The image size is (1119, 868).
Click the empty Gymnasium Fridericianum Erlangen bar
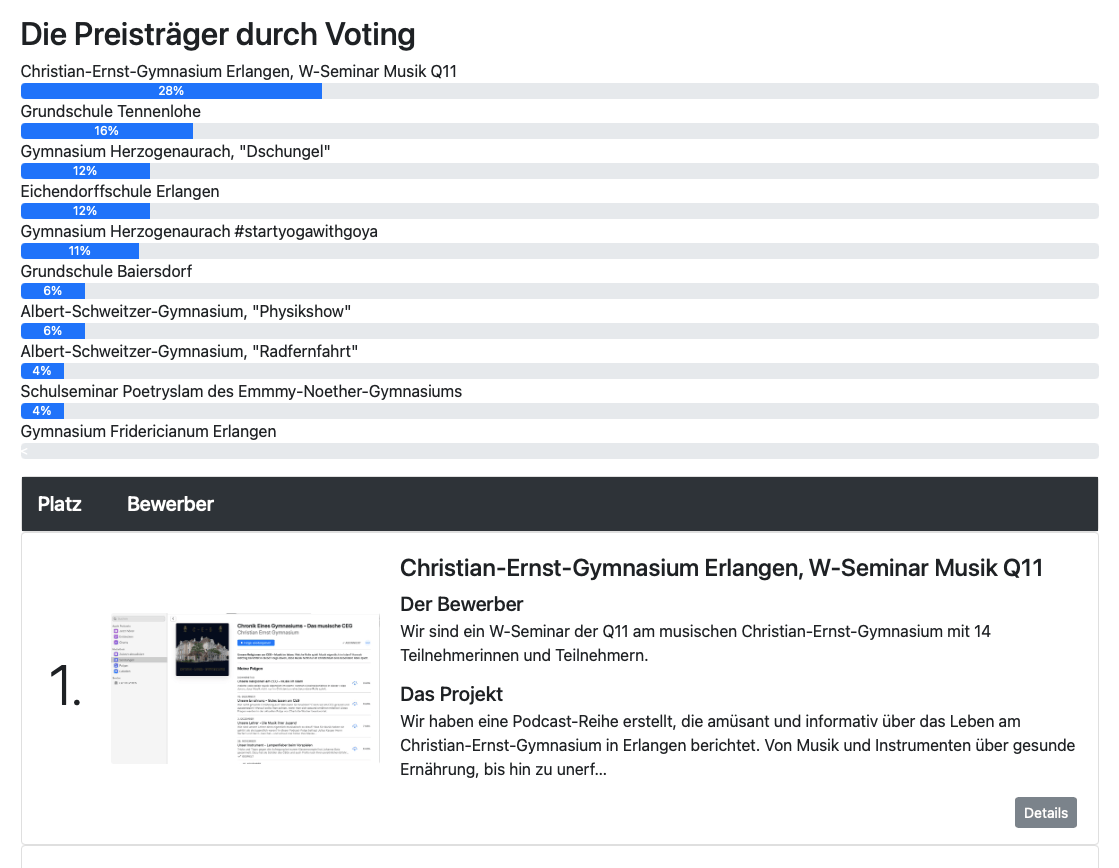[x=560, y=450]
